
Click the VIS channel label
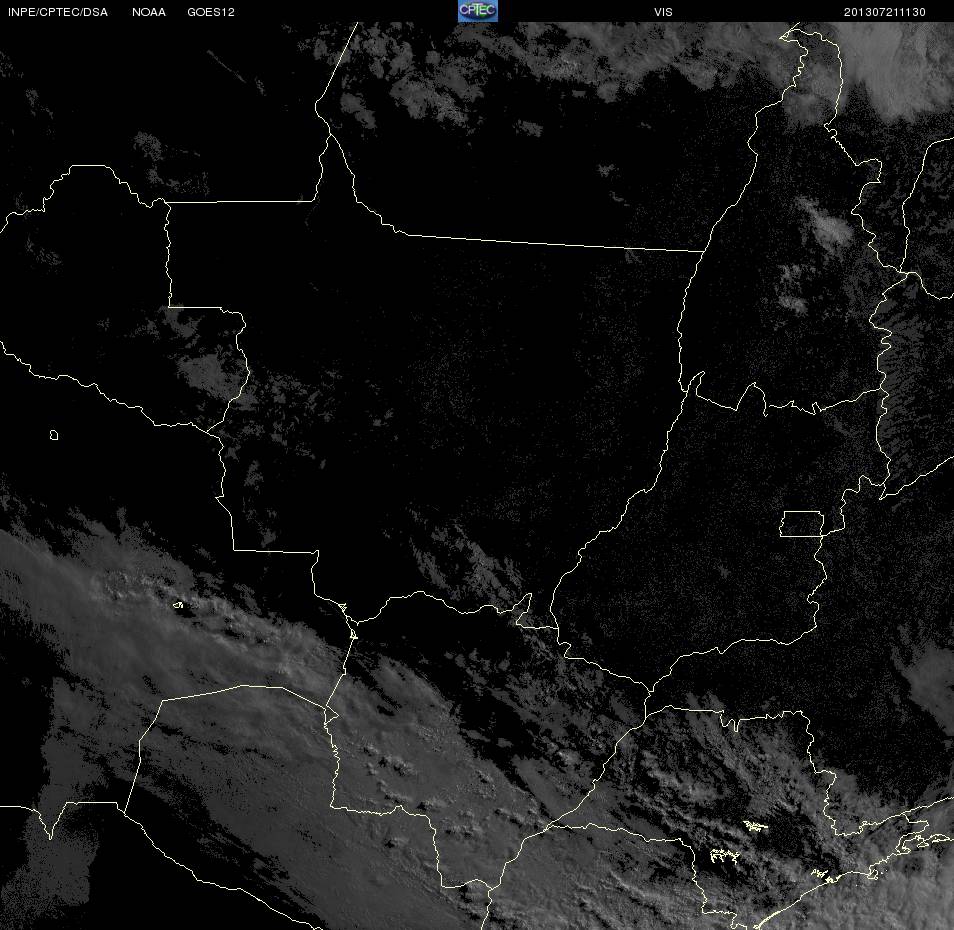pyautogui.click(x=663, y=12)
